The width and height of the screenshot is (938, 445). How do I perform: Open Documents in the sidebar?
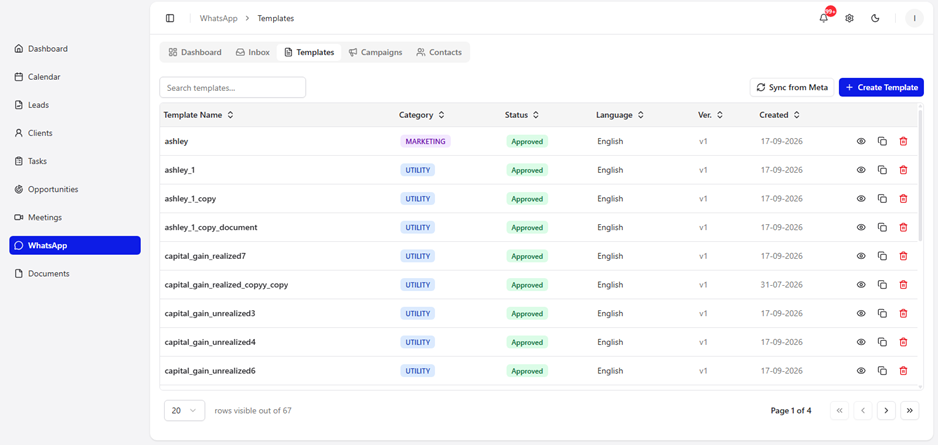[x=75, y=274]
